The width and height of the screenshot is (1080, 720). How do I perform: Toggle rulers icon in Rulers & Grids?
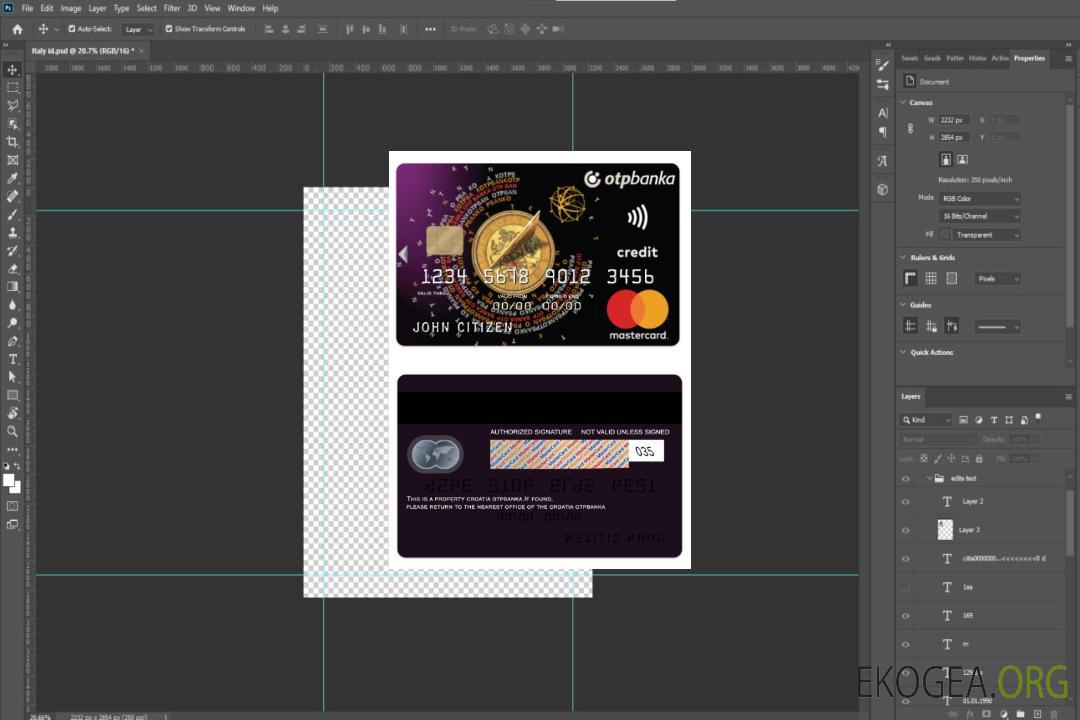[x=911, y=278]
